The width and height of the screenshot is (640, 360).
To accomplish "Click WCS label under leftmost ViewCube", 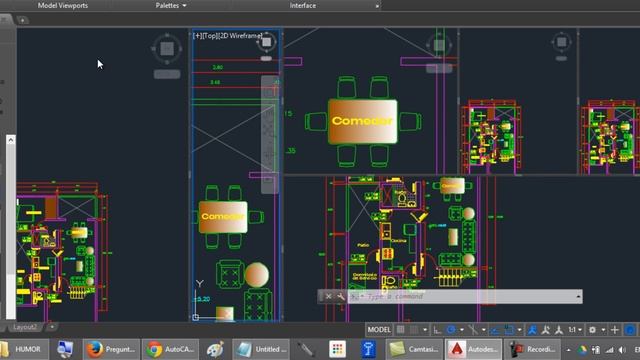I will 167,74.
